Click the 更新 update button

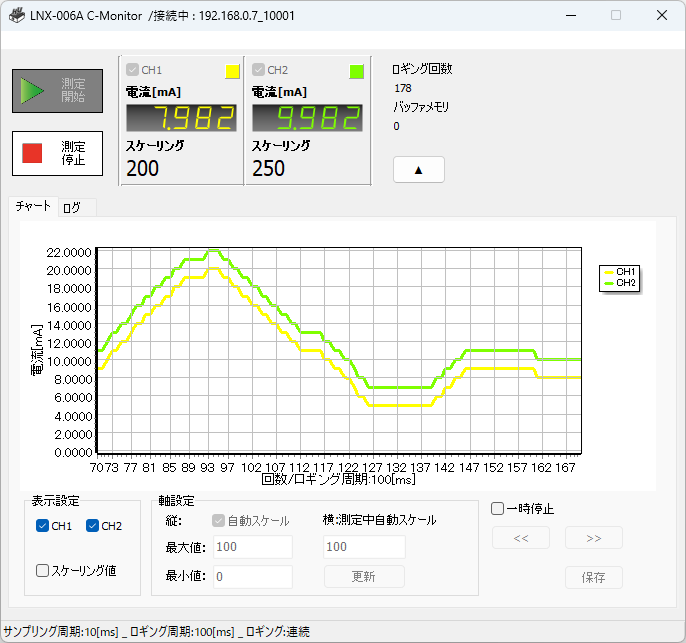click(x=364, y=577)
